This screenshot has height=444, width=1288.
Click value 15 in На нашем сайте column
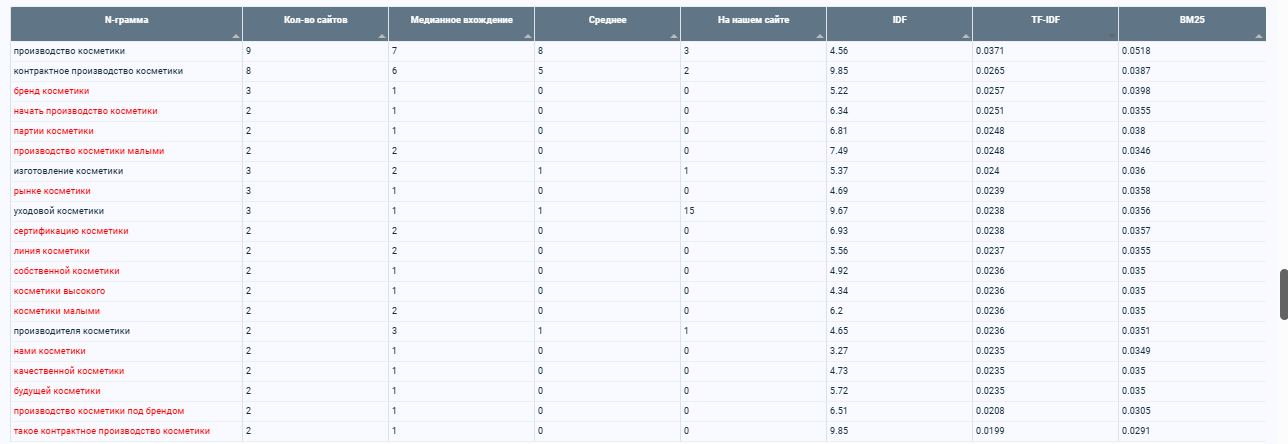689,211
